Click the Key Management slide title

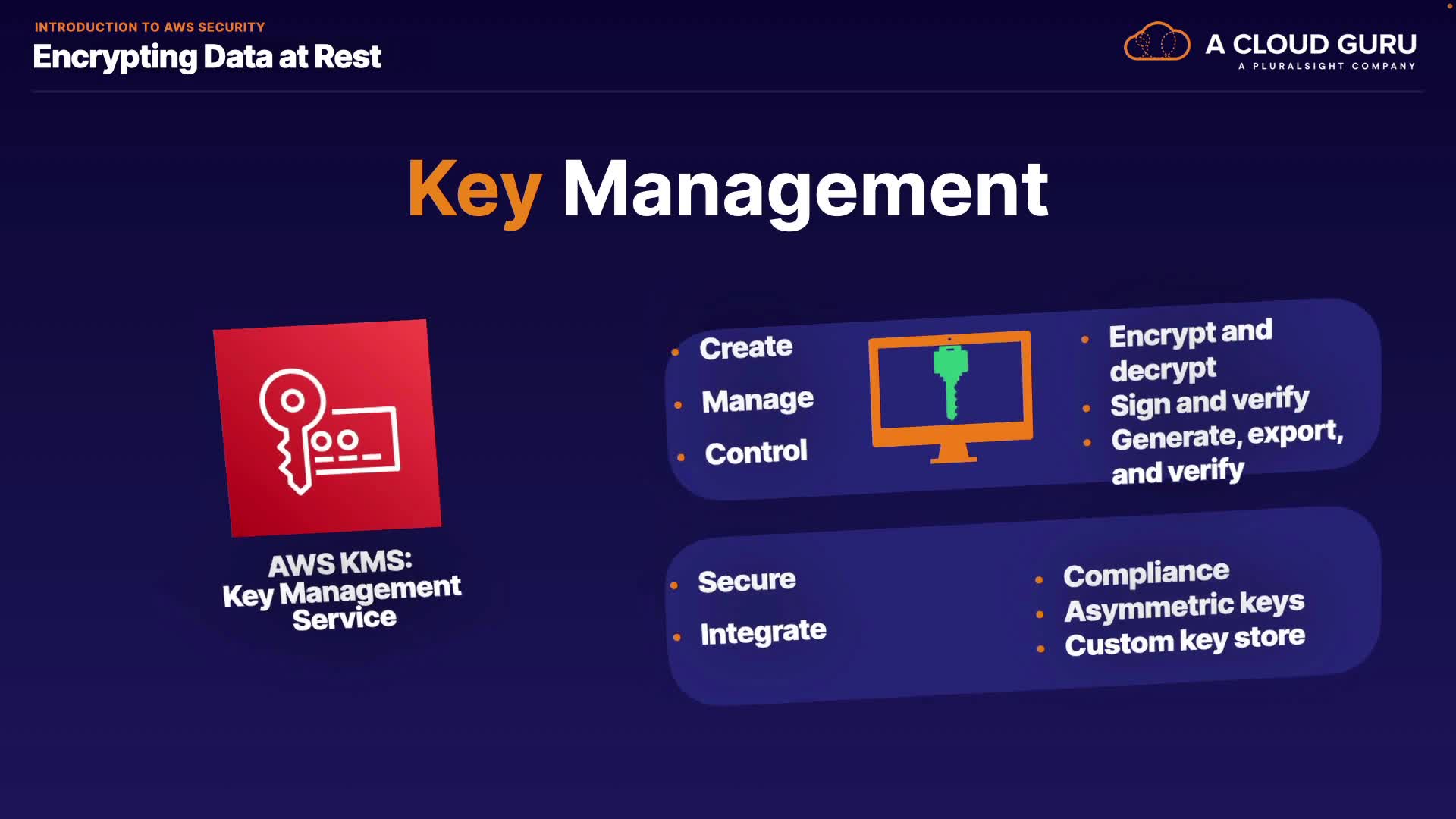[728, 190]
